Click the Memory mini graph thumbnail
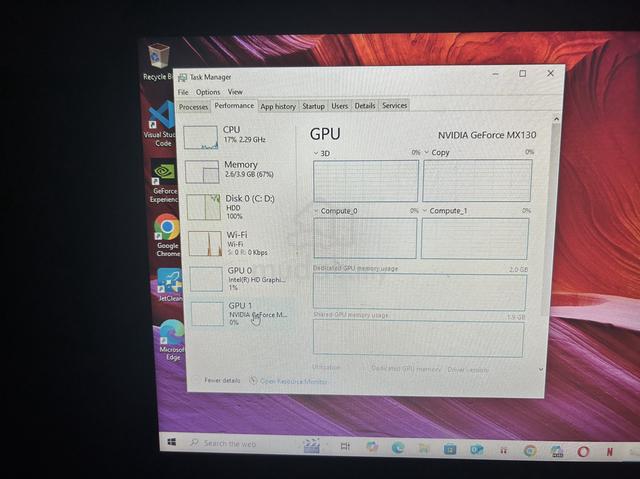Image resolution: width=640 pixels, height=479 pixels. (x=202, y=172)
